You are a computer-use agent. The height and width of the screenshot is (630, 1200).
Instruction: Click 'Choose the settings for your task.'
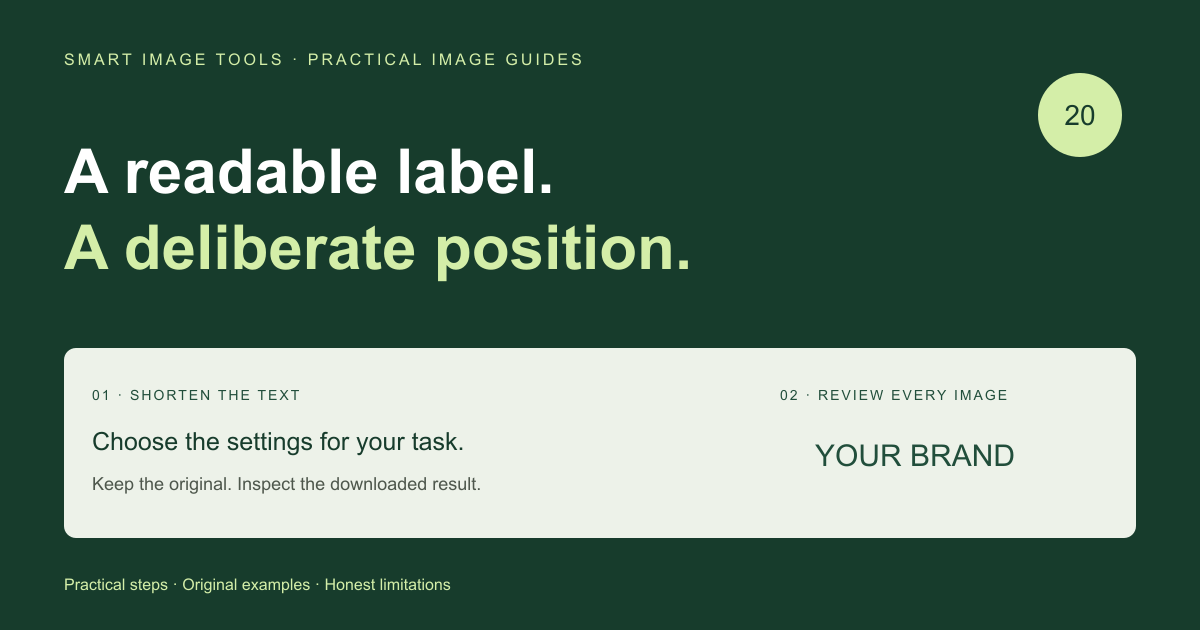tap(278, 442)
